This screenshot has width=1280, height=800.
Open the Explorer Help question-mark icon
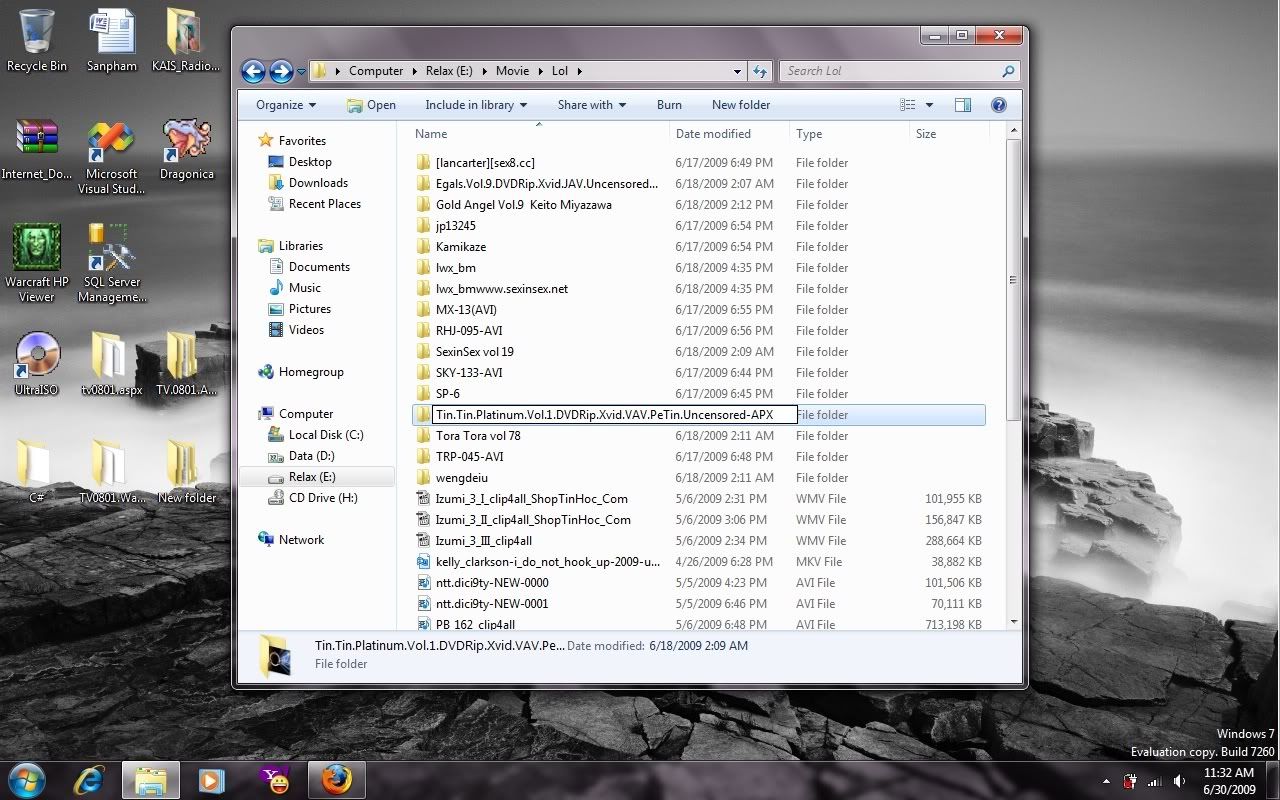pos(998,105)
